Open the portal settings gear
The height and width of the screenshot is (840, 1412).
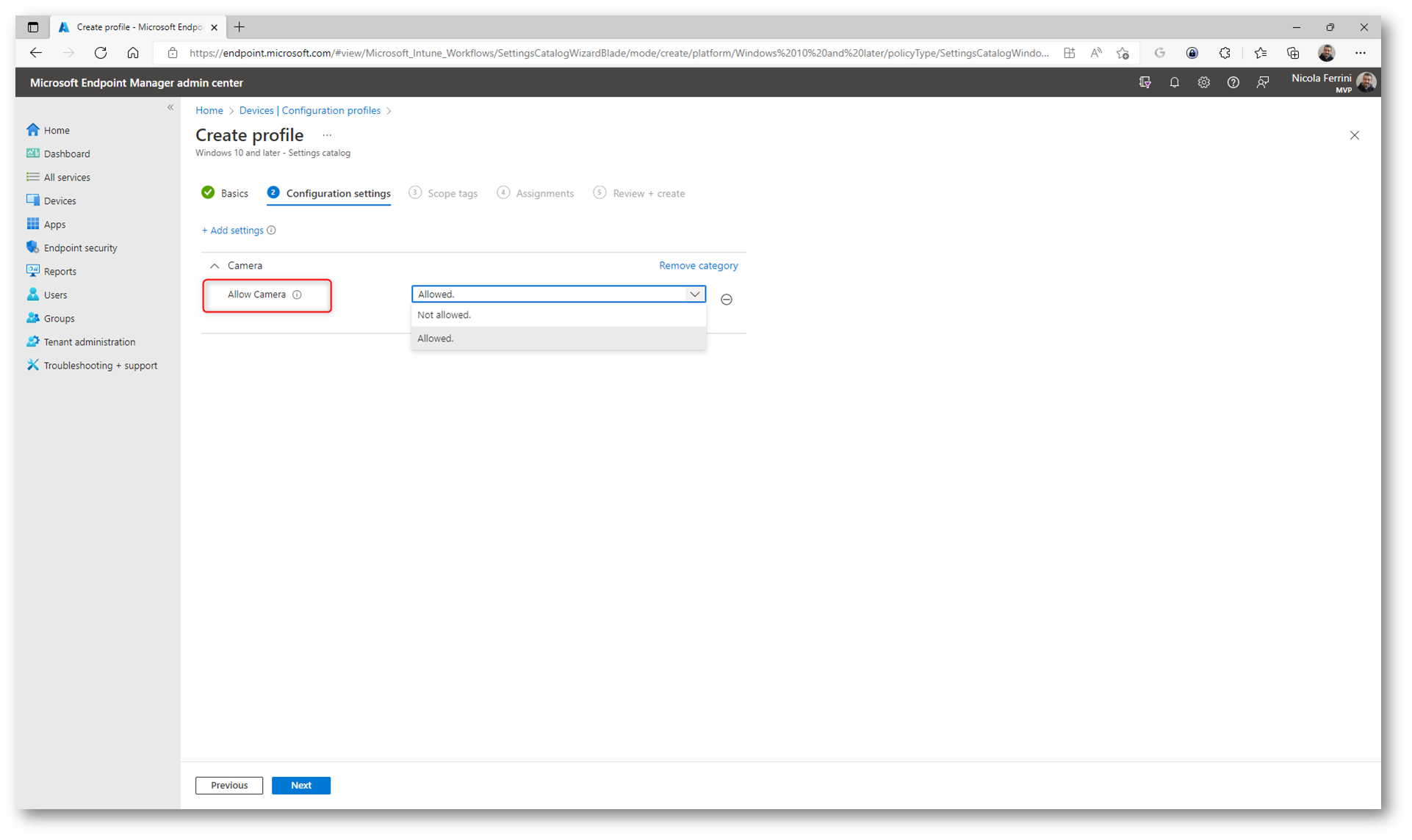pyautogui.click(x=1203, y=82)
